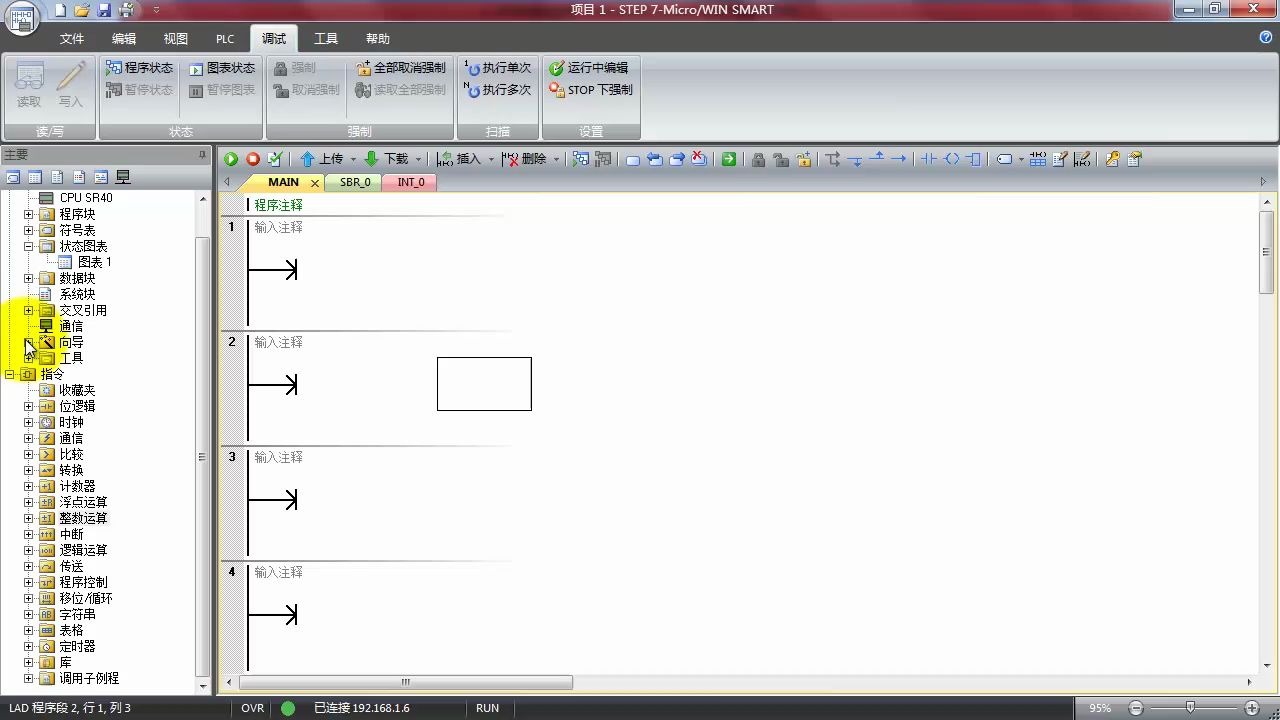
Task: Insert a downward line icon
Action: tap(855, 159)
